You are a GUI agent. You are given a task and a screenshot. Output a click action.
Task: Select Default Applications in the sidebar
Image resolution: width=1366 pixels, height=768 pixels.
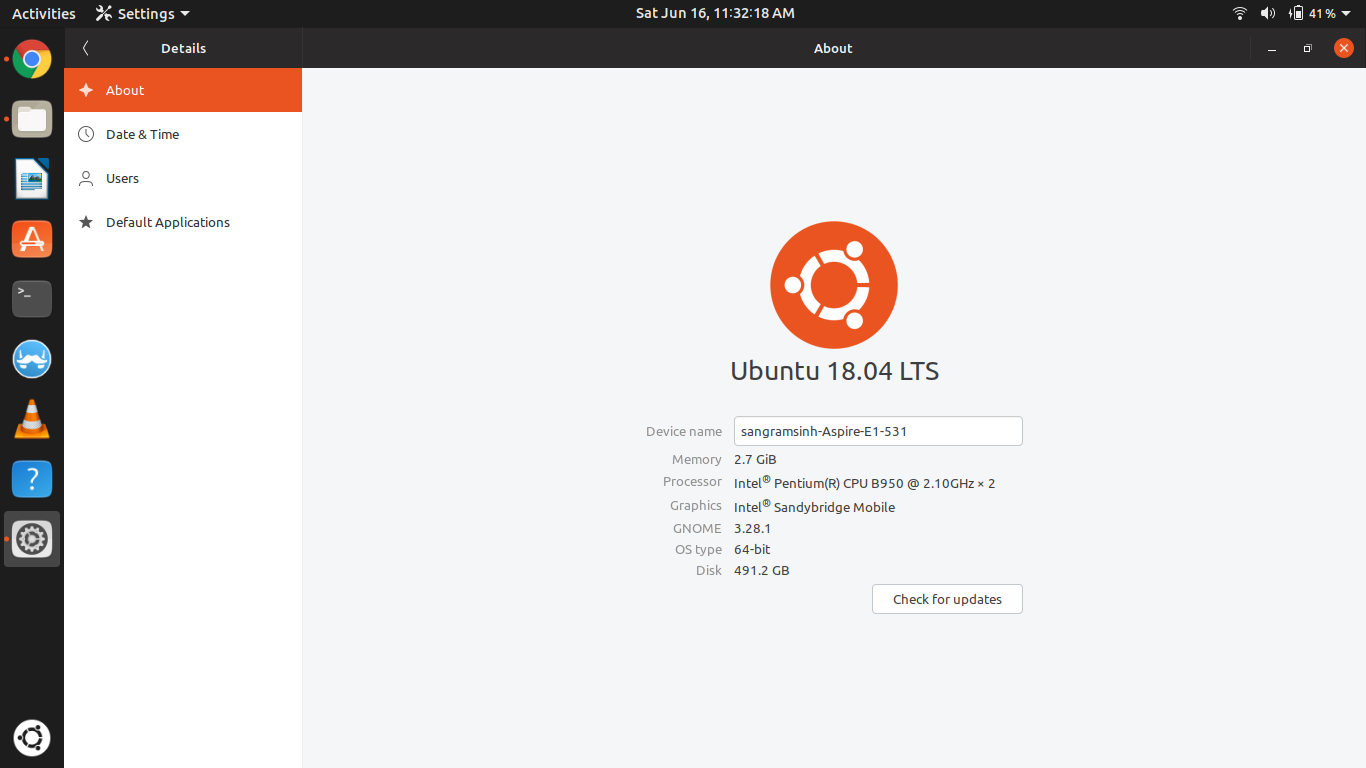click(168, 222)
